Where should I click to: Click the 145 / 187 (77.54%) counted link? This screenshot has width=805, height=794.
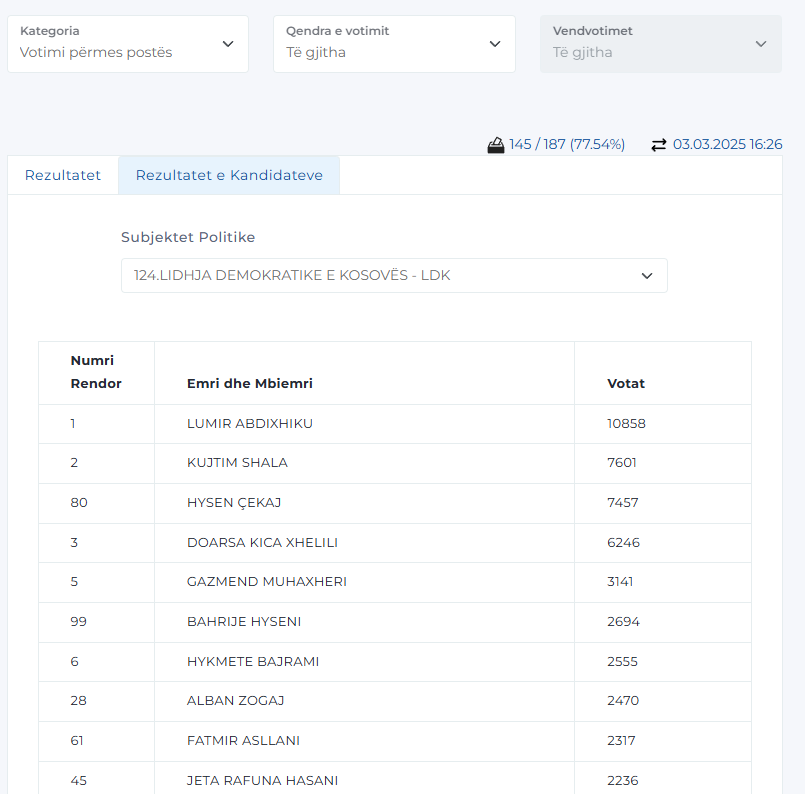[567, 144]
